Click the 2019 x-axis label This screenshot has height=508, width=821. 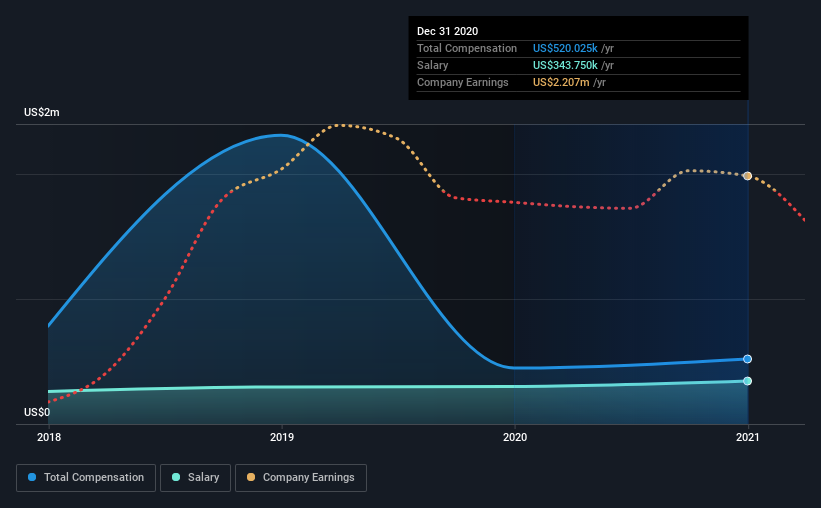[282, 437]
